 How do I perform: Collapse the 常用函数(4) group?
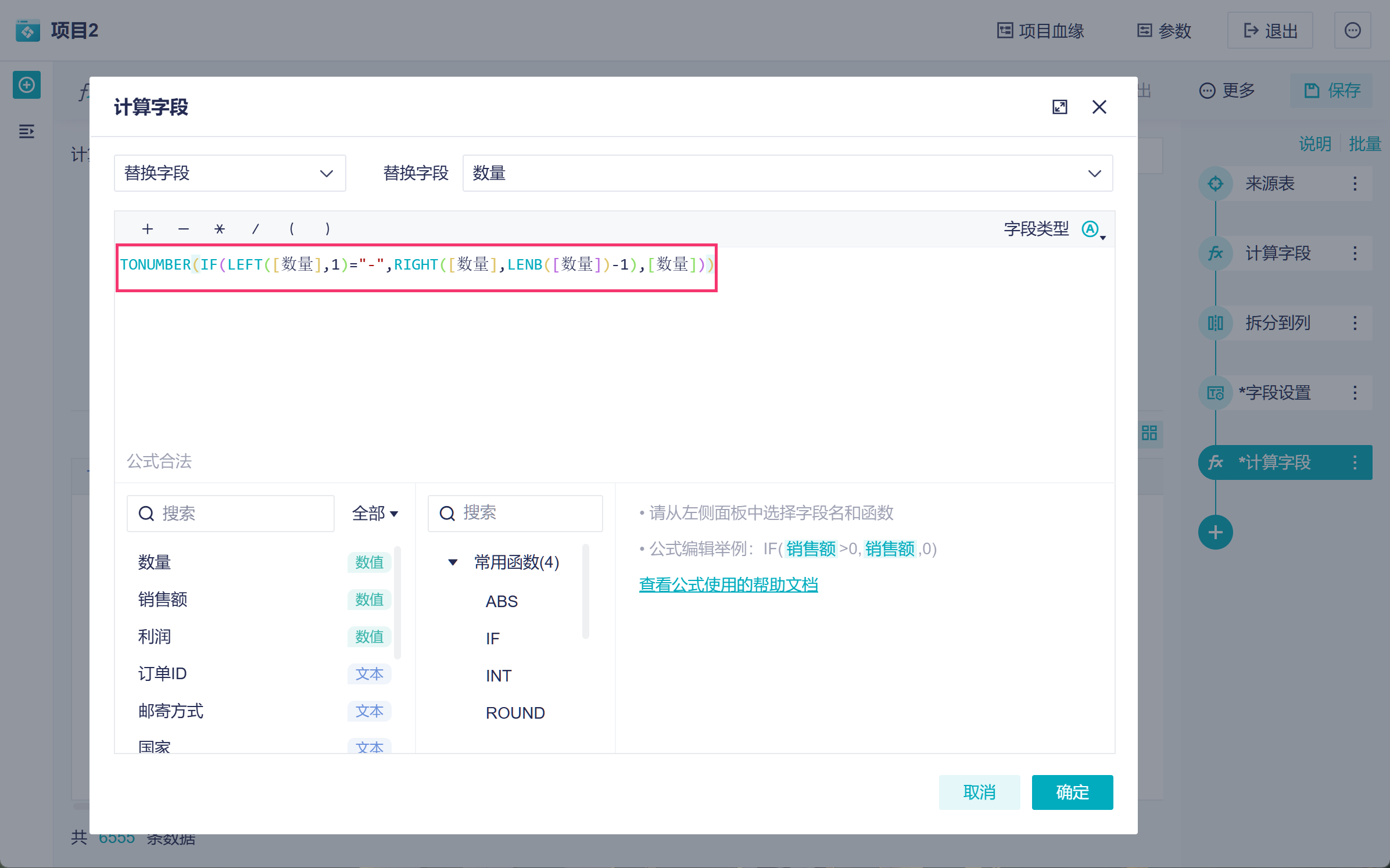click(x=453, y=562)
